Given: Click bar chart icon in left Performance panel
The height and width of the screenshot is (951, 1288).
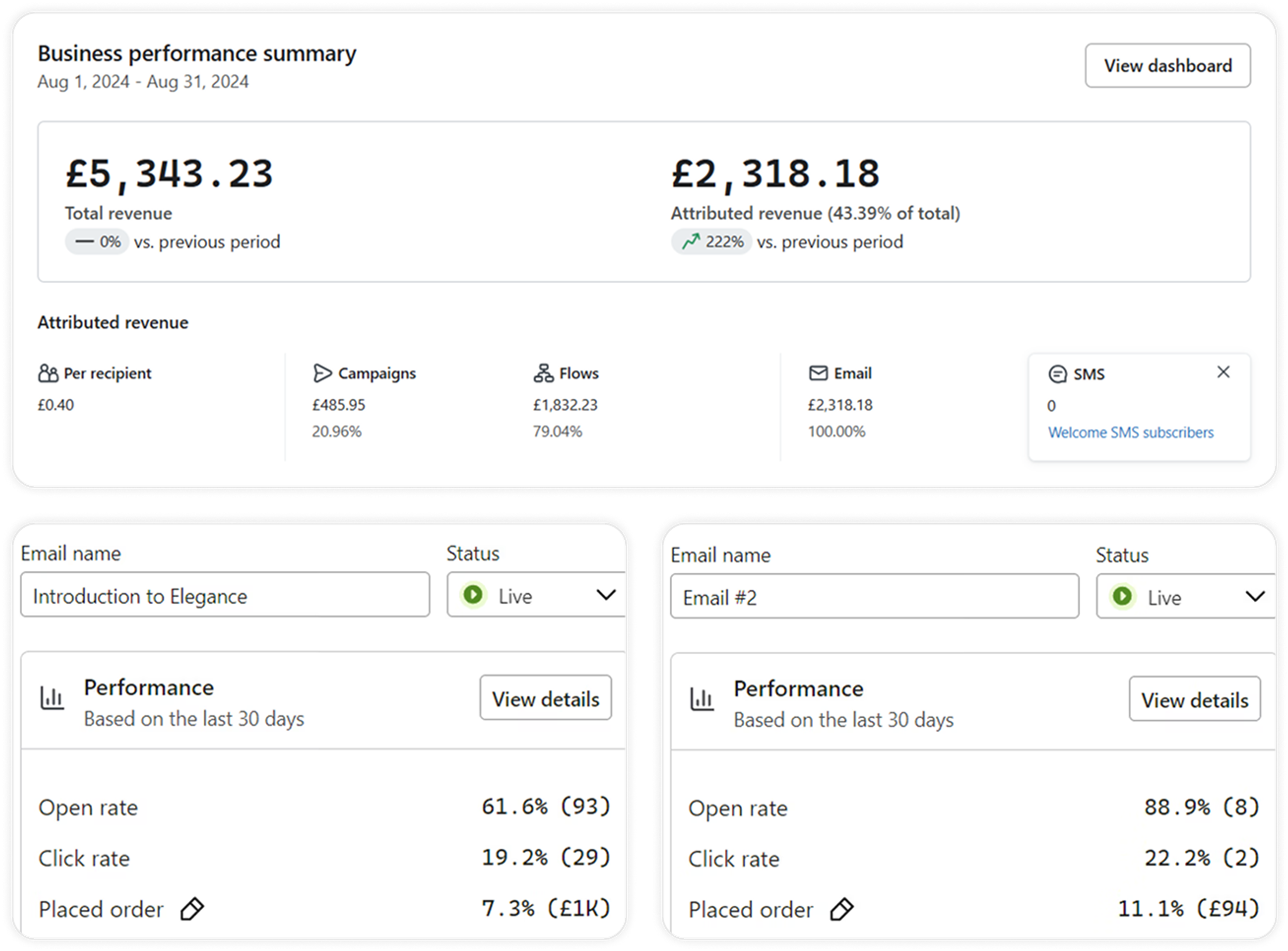Looking at the screenshot, I should [52, 698].
